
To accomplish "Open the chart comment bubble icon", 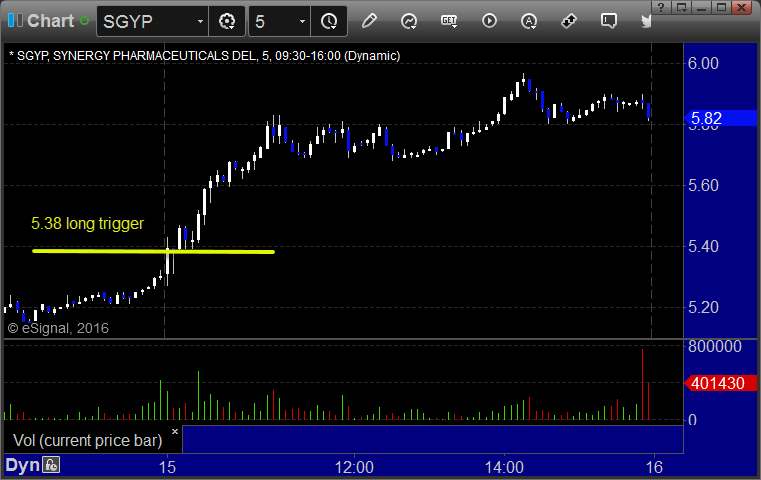I will pyautogui.click(x=609, y=21).
